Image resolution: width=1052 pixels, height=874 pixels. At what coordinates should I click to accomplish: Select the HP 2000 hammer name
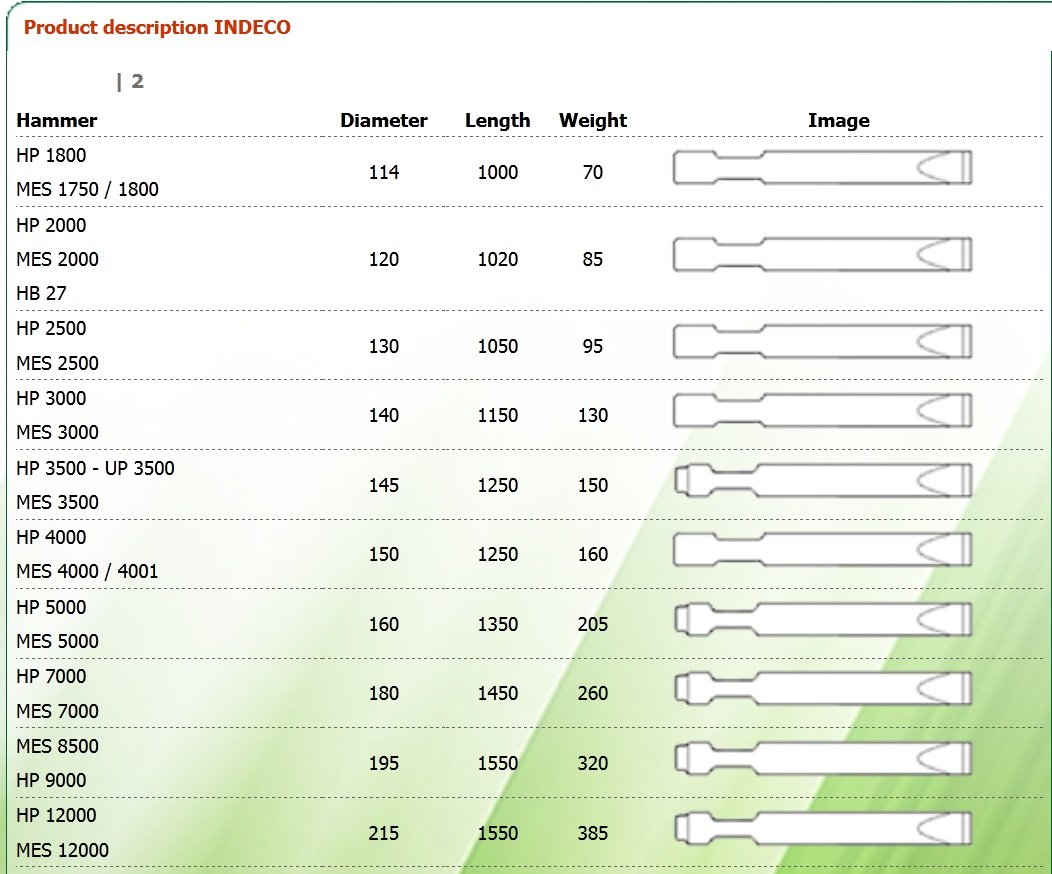[51, 225]
